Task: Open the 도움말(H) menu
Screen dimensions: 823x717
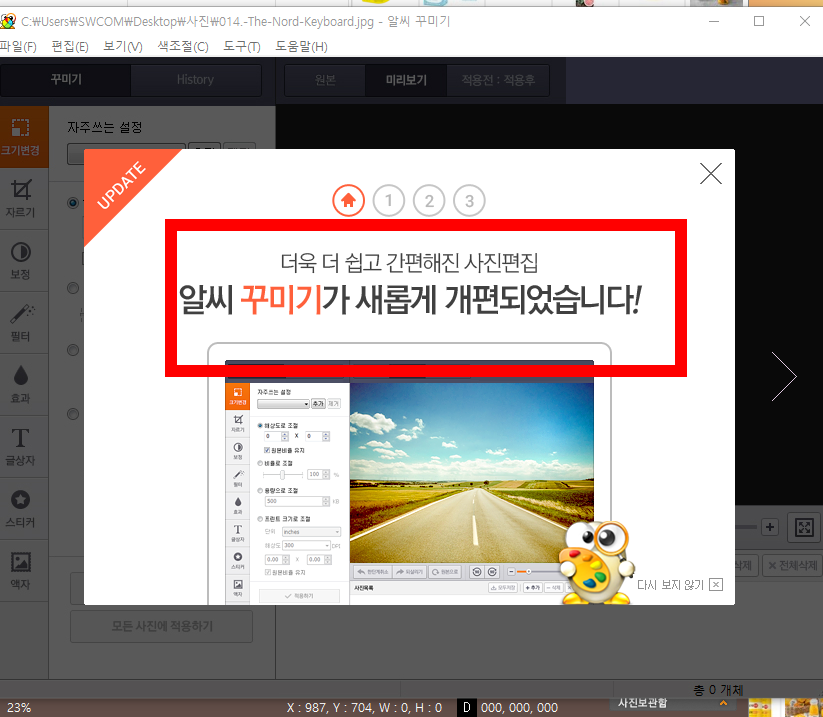Action: click(x=301, y=47)
